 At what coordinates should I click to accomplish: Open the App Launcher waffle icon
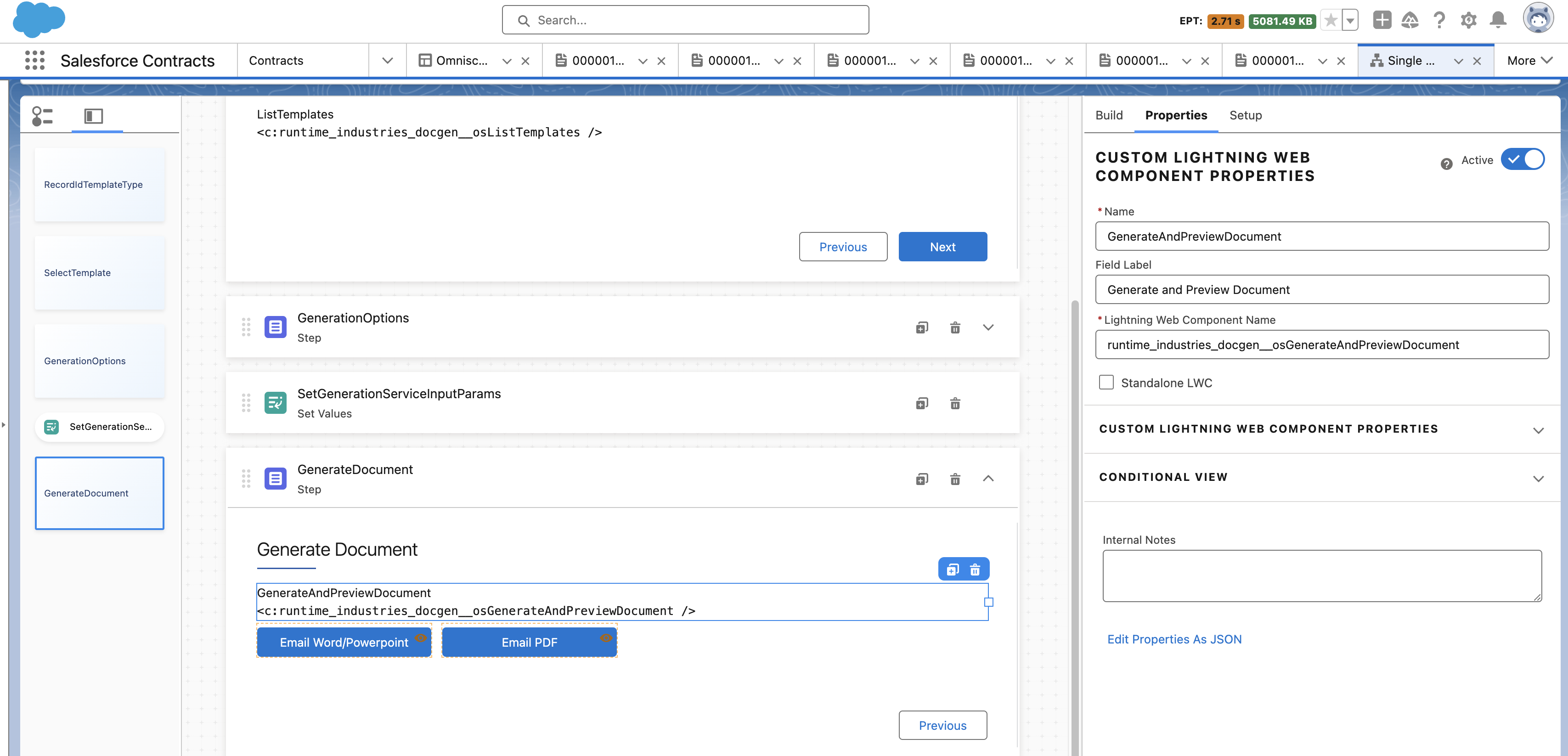click(35, 60)
